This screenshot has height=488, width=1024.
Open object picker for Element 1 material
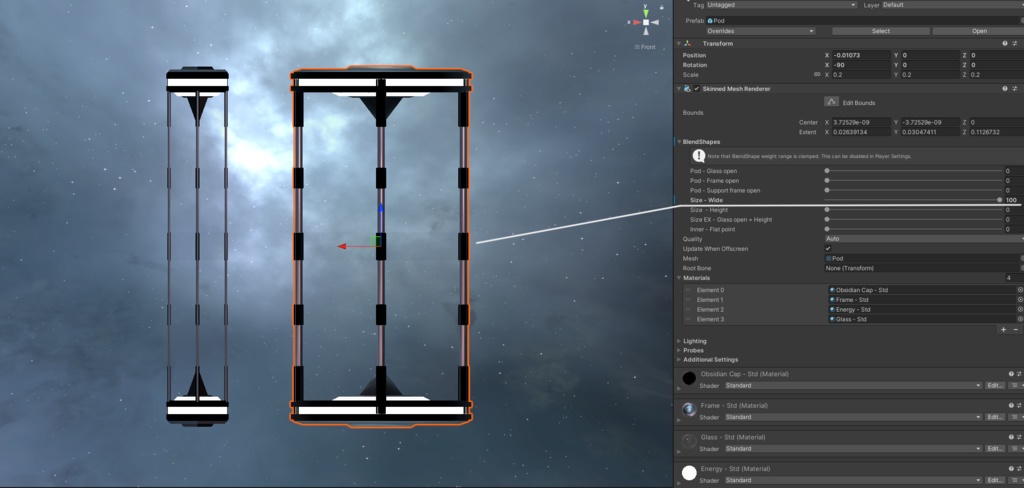pyautogui.click(x=1020, y=299)
